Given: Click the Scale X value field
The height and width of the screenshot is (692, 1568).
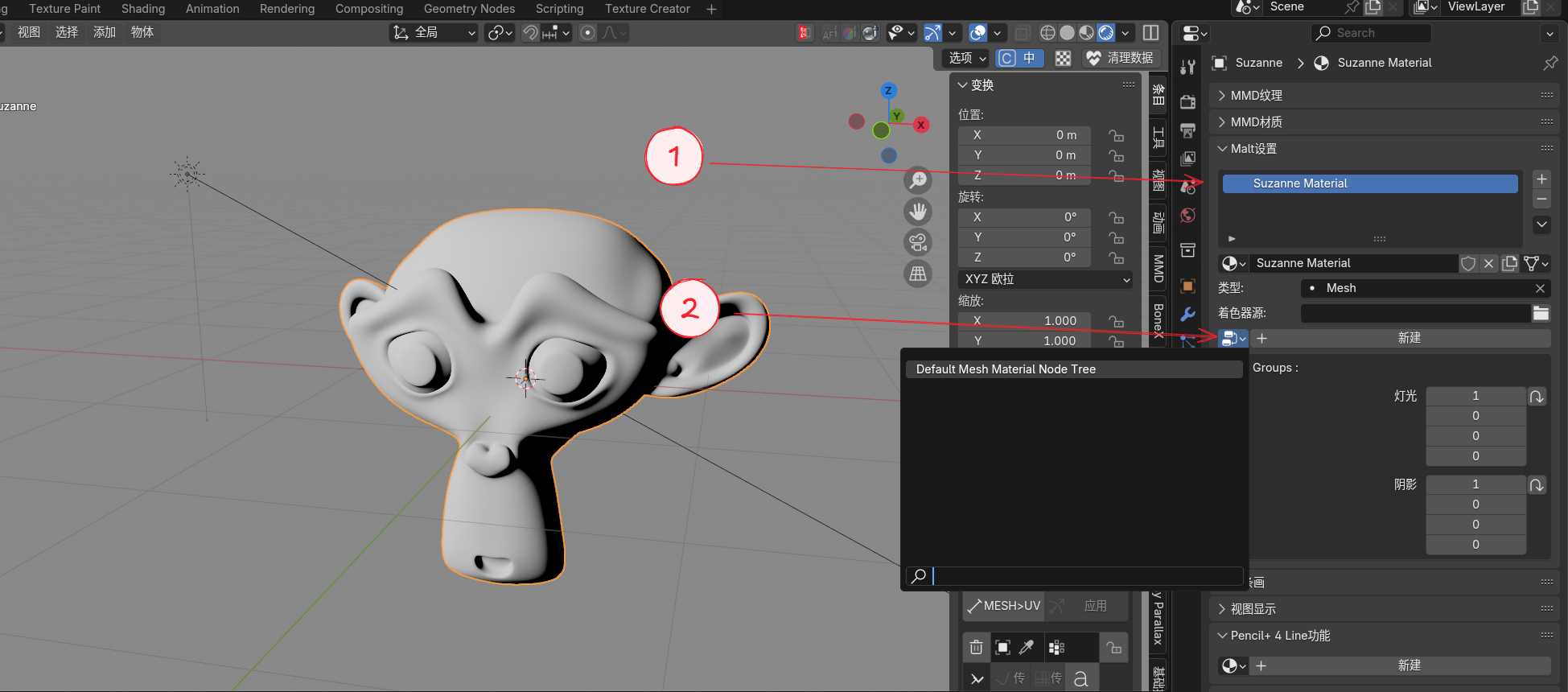Looking at the screenshot, I should point(1023,320).
